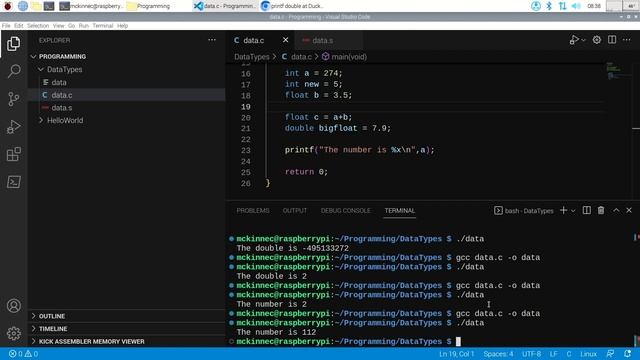Screen dimensions: 640x360
Task: Select the TERMINAL tab
Action: click(400, 211)
